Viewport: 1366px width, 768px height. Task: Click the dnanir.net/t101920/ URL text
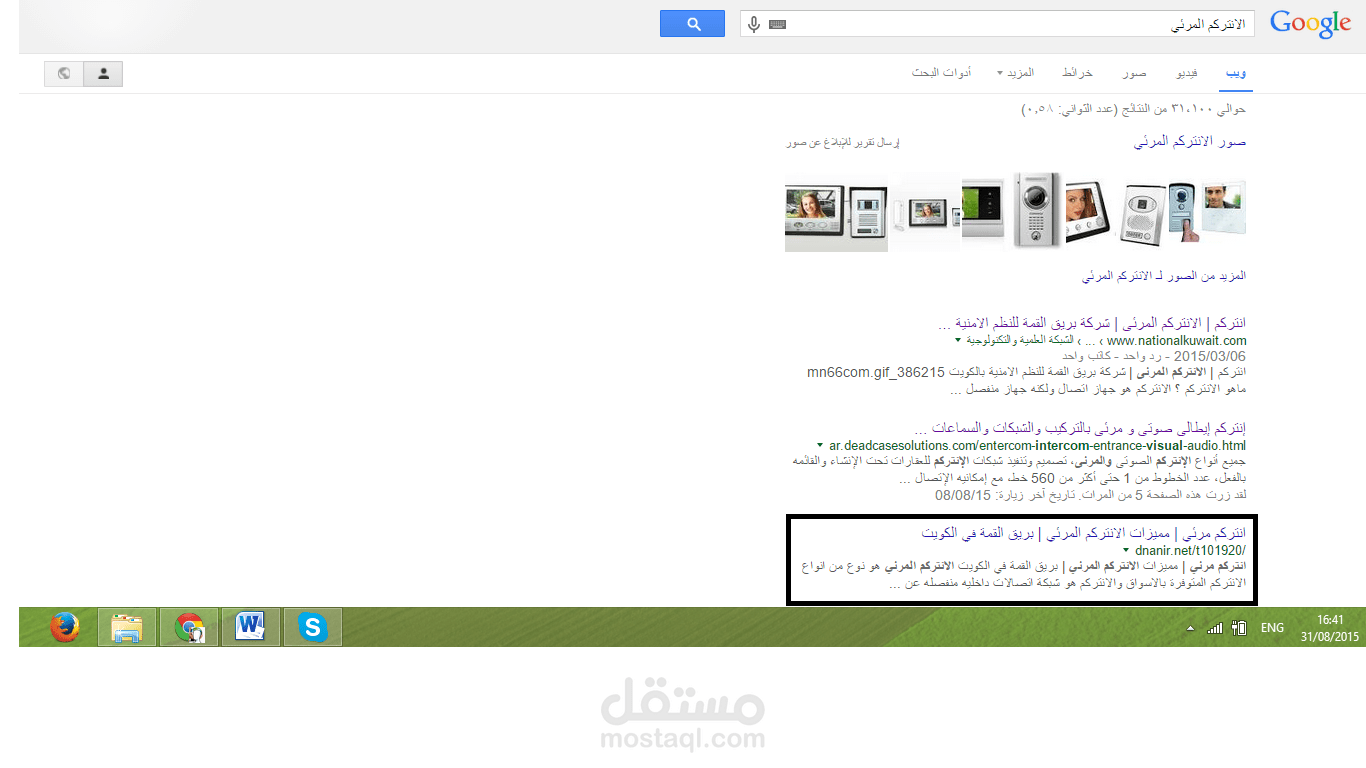1192,550
